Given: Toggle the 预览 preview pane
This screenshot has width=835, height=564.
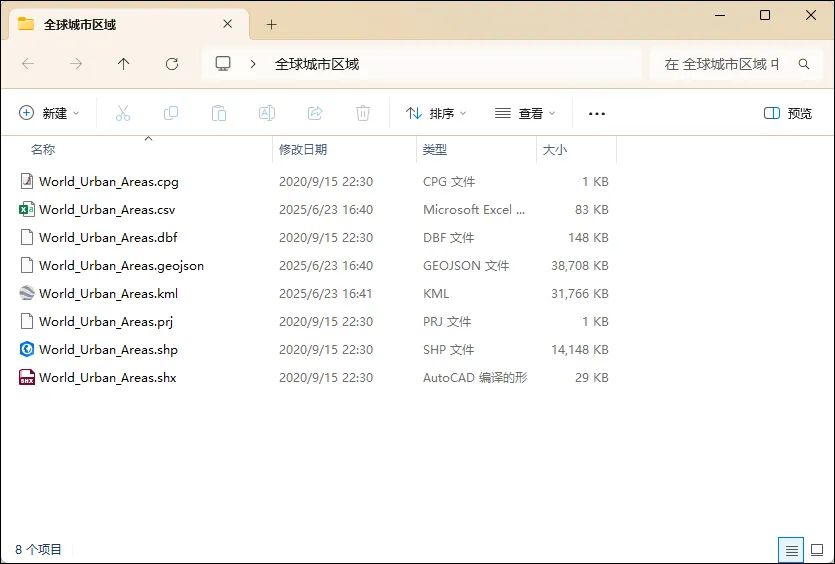Looking at the screenshot, I should tap(788, 113).
